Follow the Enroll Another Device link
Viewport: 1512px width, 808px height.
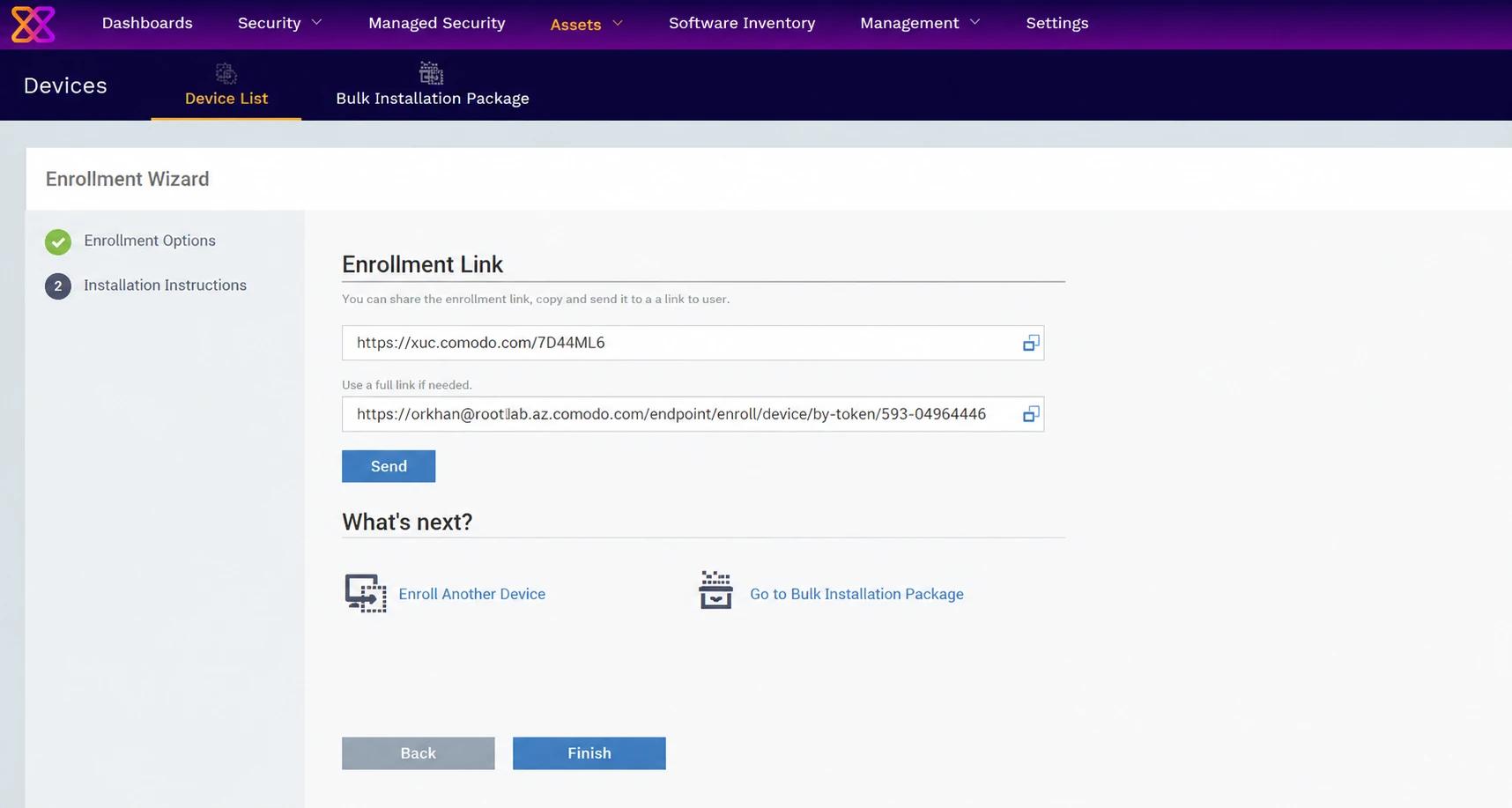(472, 594)
